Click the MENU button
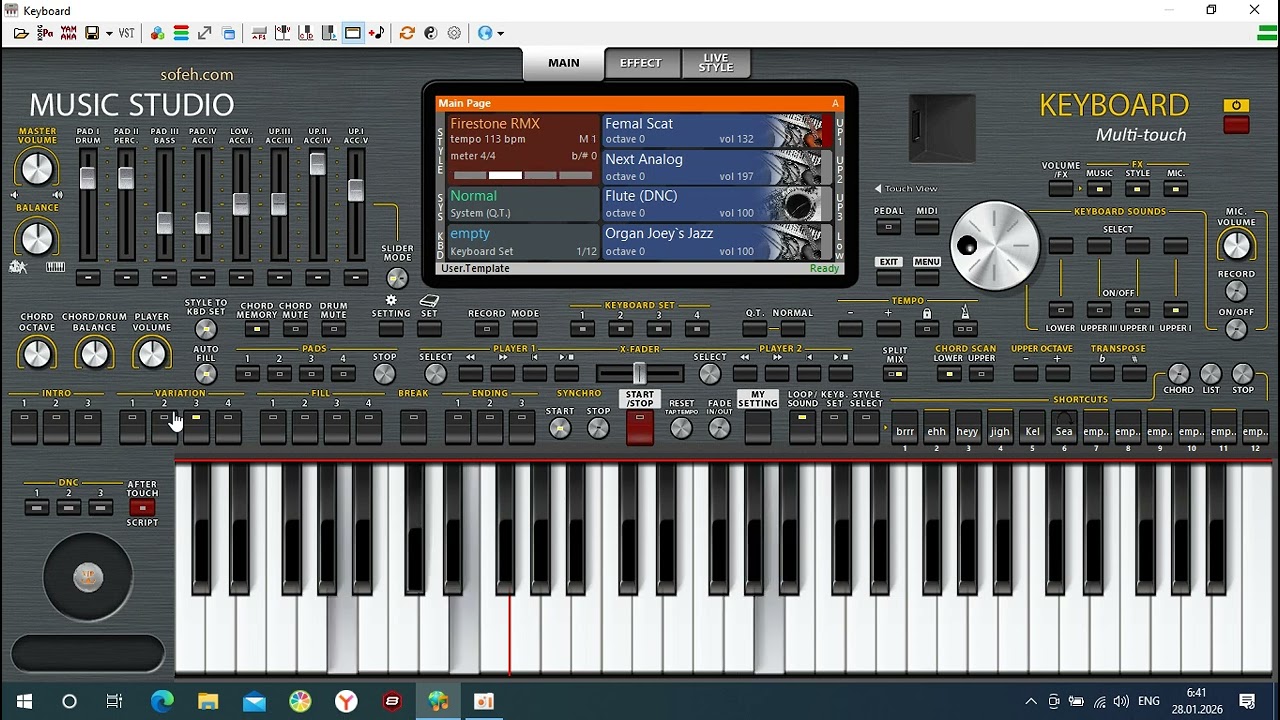Screen dimensions: 1280x720 coord(927,275)
